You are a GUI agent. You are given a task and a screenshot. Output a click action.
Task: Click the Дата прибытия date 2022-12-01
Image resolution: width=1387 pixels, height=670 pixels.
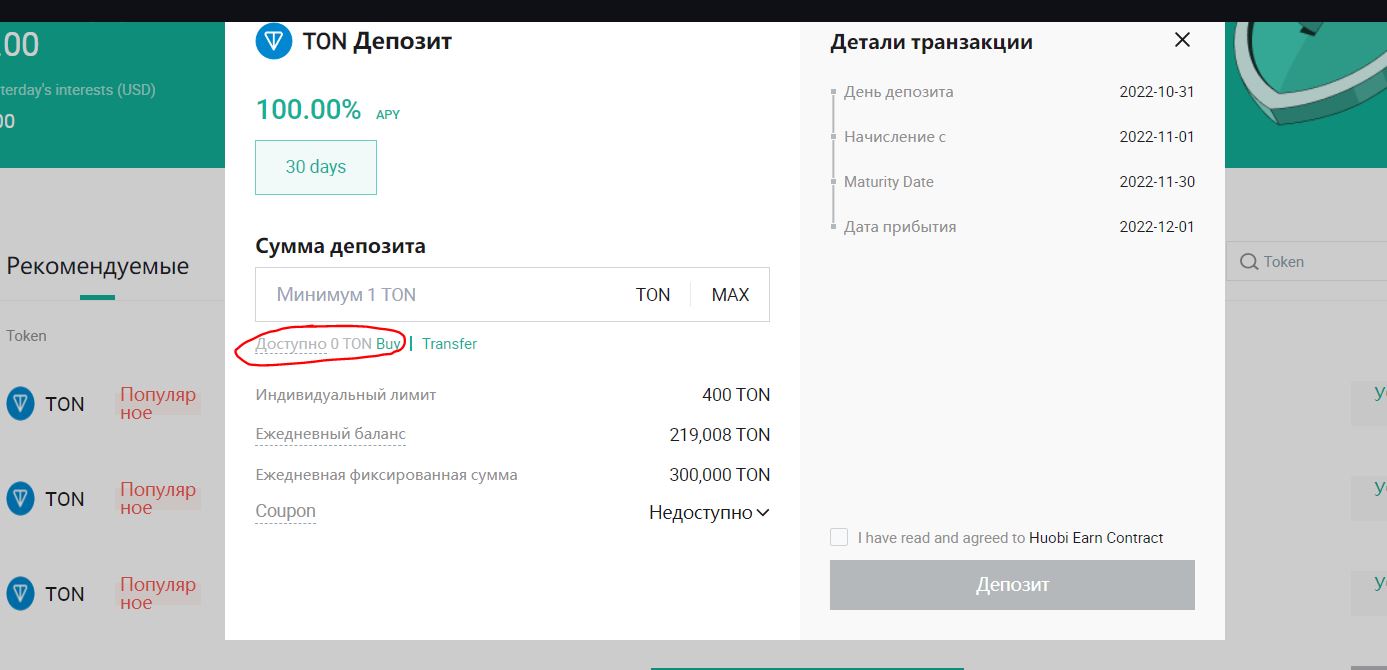[x=1157, y=227]
